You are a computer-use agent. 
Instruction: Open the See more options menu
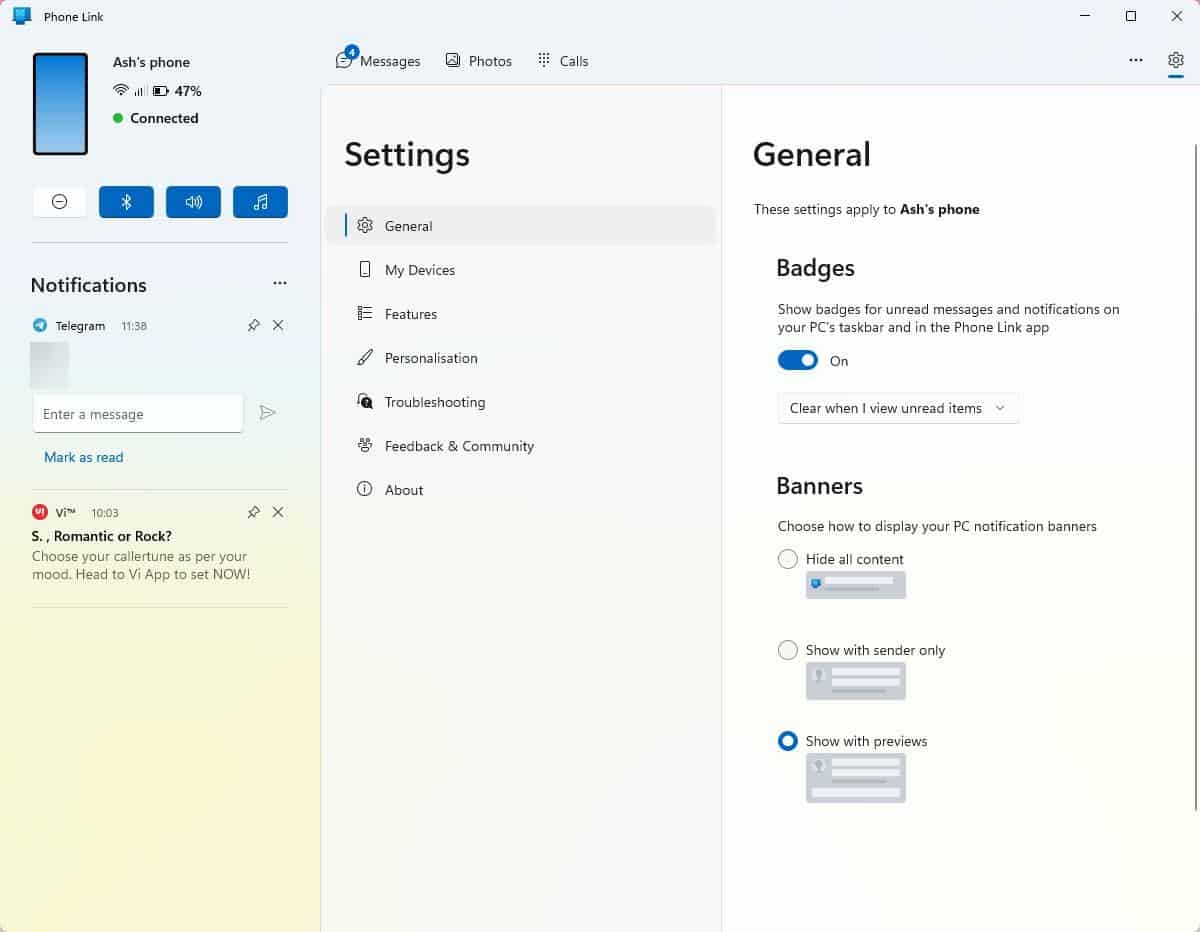[x=1135, y=60]
